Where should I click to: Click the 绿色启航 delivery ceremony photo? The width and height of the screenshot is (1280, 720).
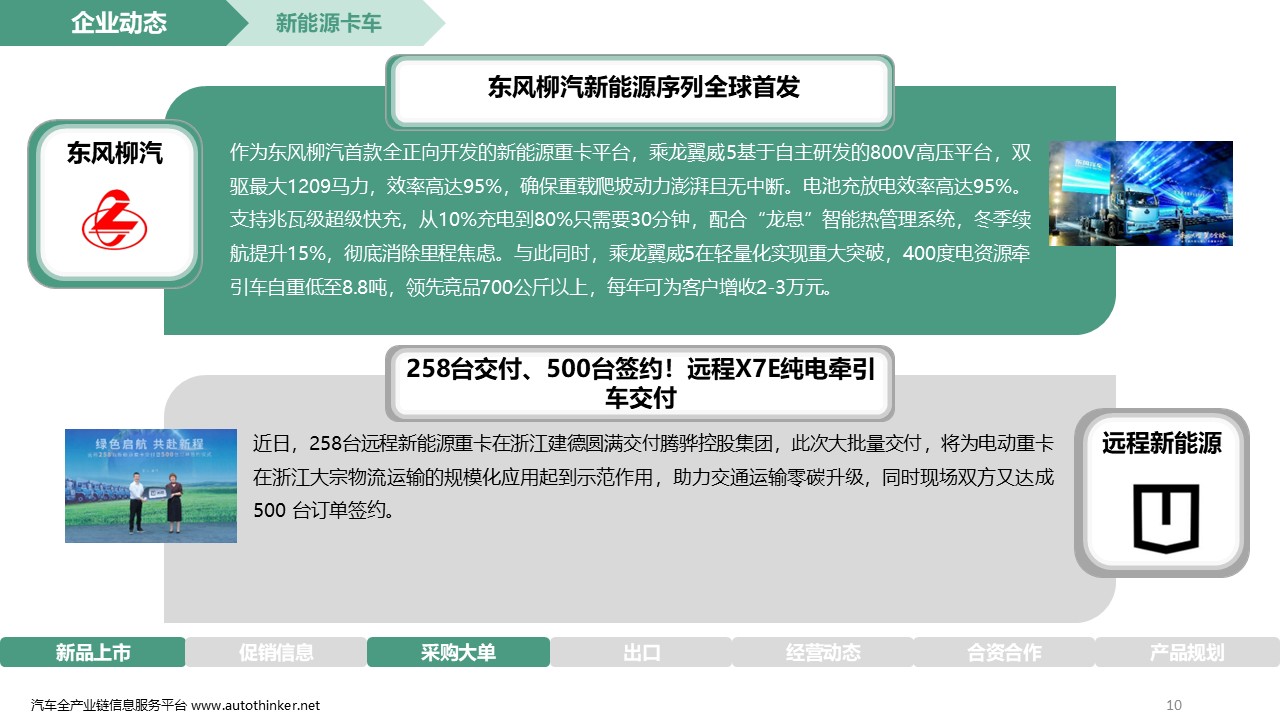click(151, 486)
